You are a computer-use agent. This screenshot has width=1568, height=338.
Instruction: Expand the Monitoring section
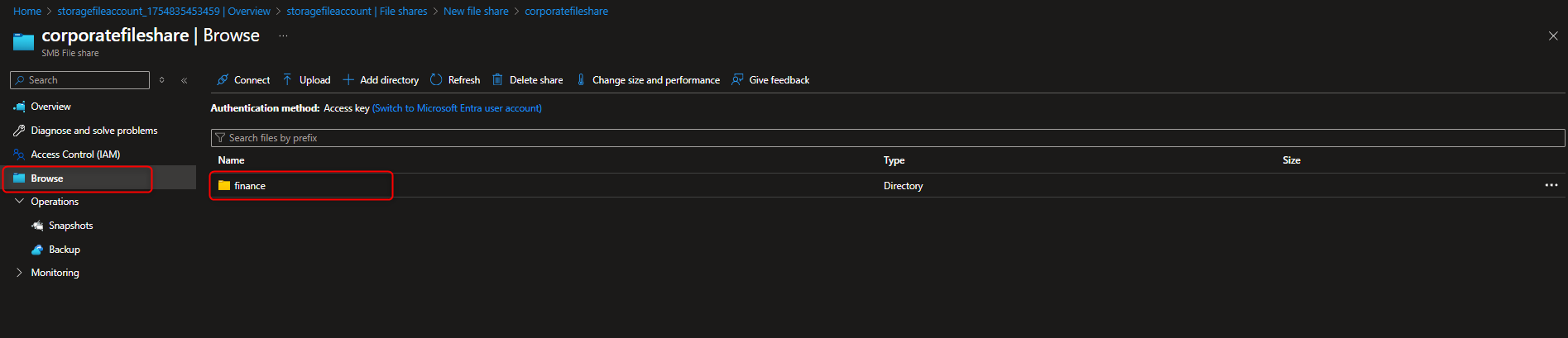pos(19,273)
